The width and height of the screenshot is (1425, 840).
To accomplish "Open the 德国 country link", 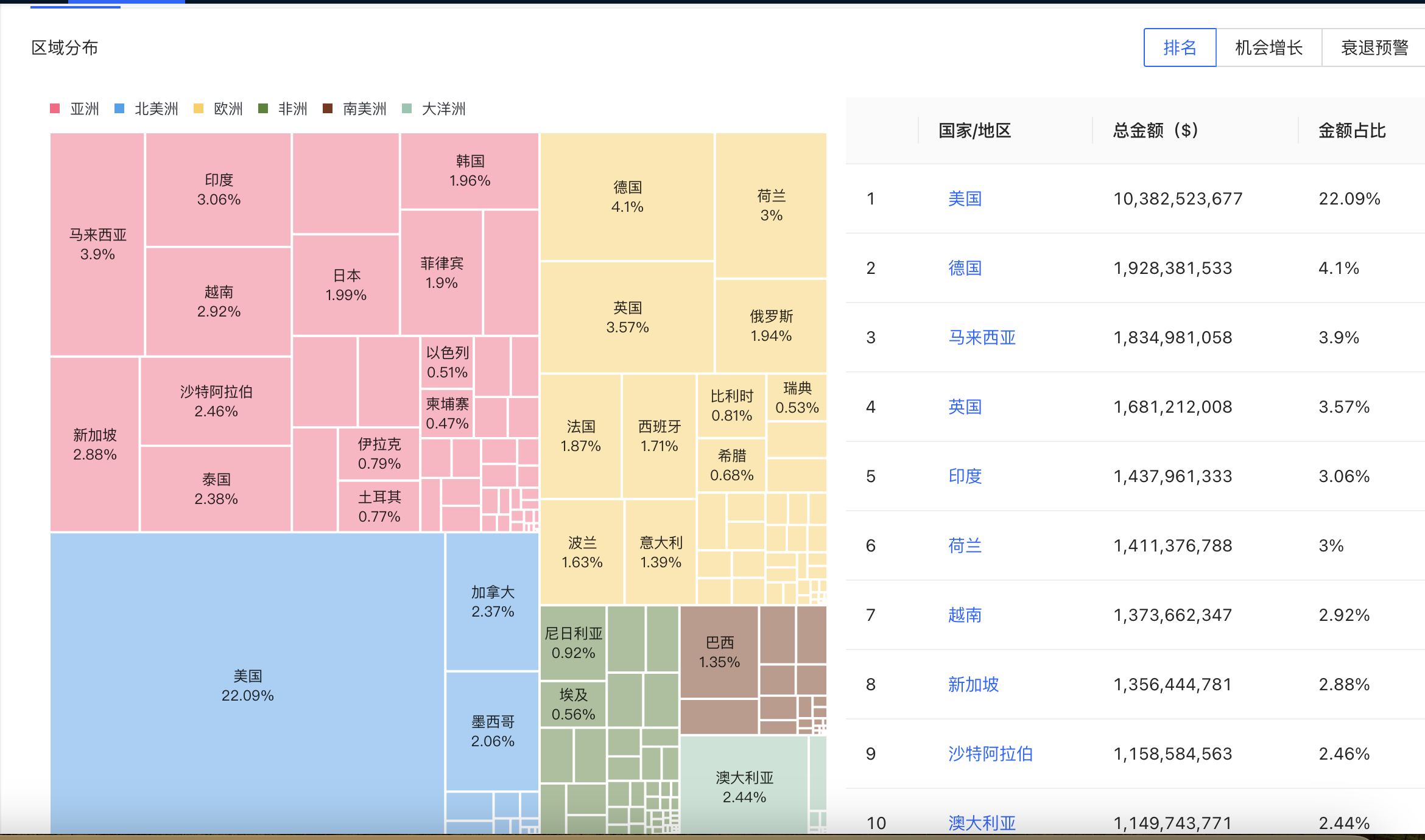I will (965, 268).
